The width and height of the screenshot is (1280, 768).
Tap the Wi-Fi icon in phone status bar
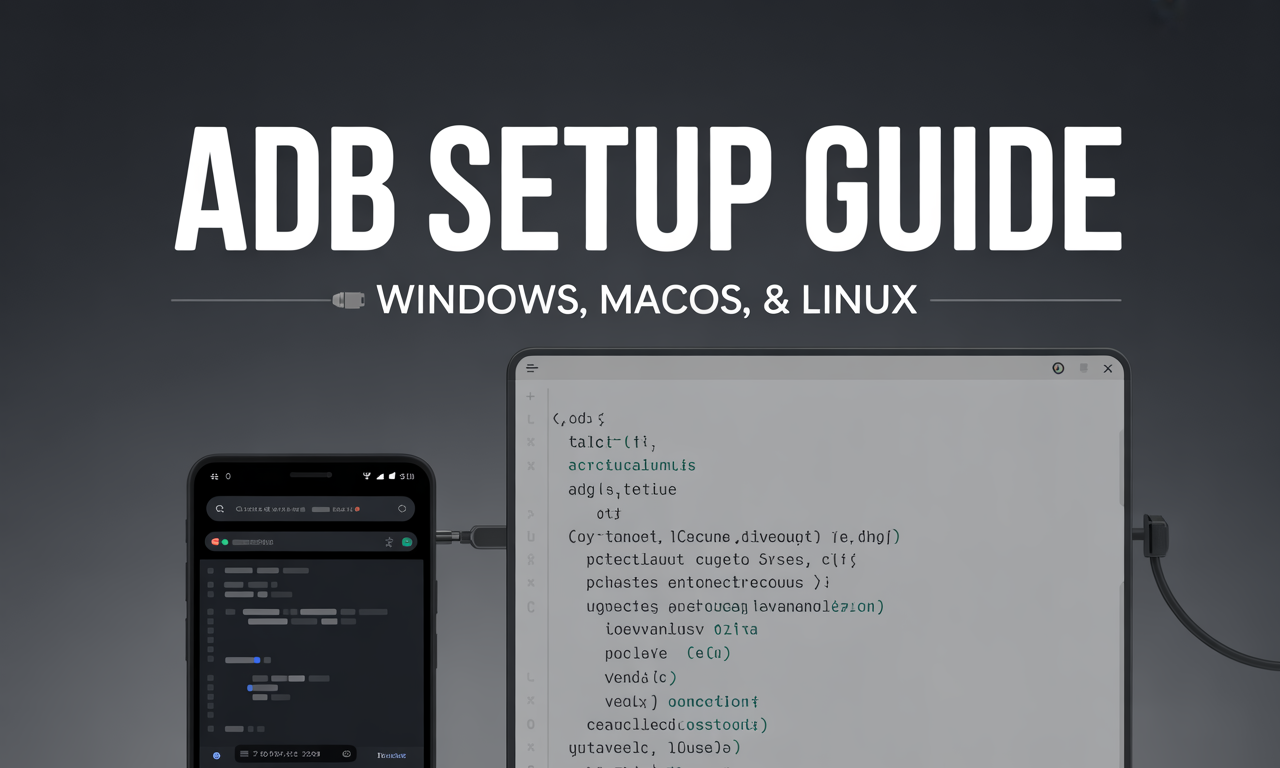(x=366, y=476)
